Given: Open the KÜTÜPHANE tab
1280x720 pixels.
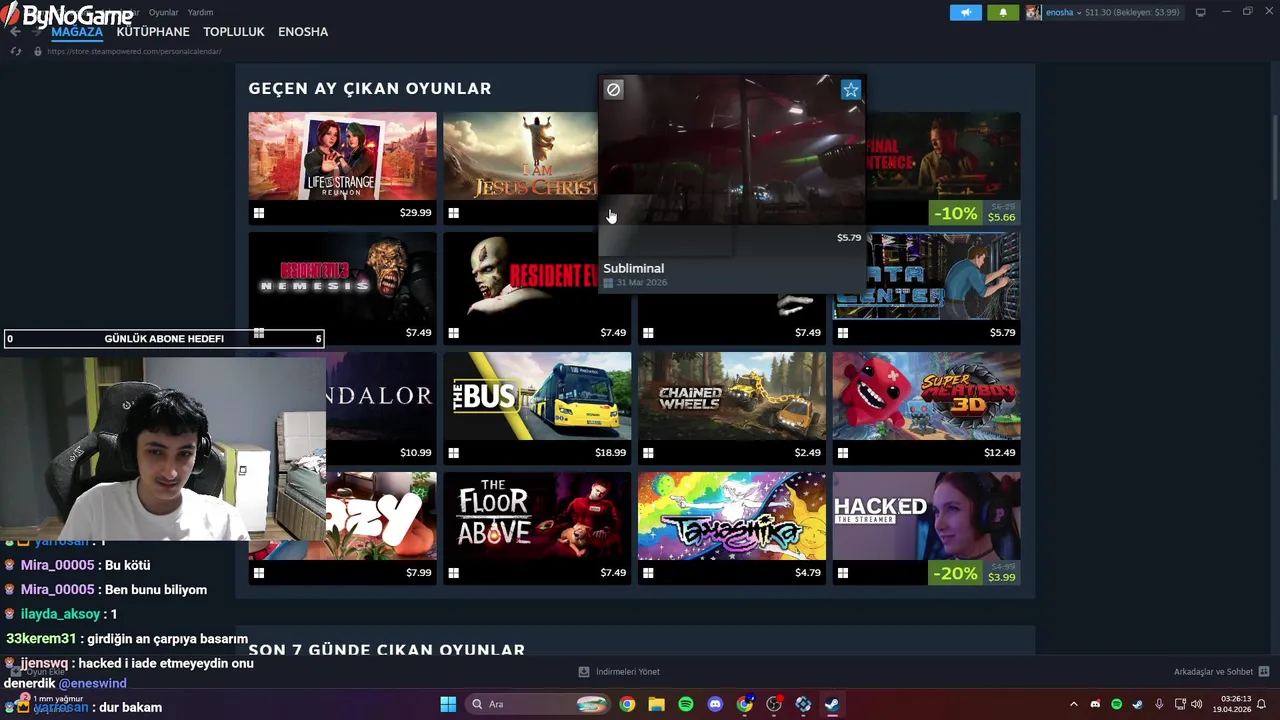Looking at the screenshot, I should [x=153, y=32].
